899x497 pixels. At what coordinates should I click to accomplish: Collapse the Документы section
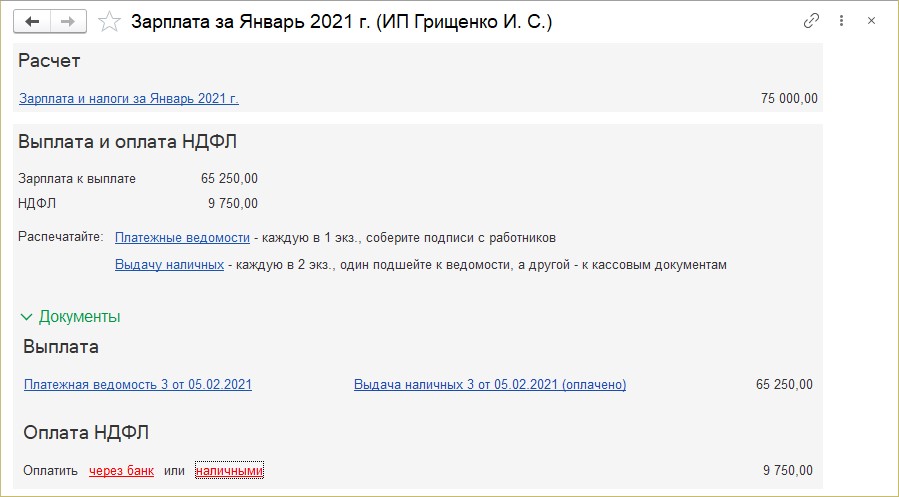(71, 316)
